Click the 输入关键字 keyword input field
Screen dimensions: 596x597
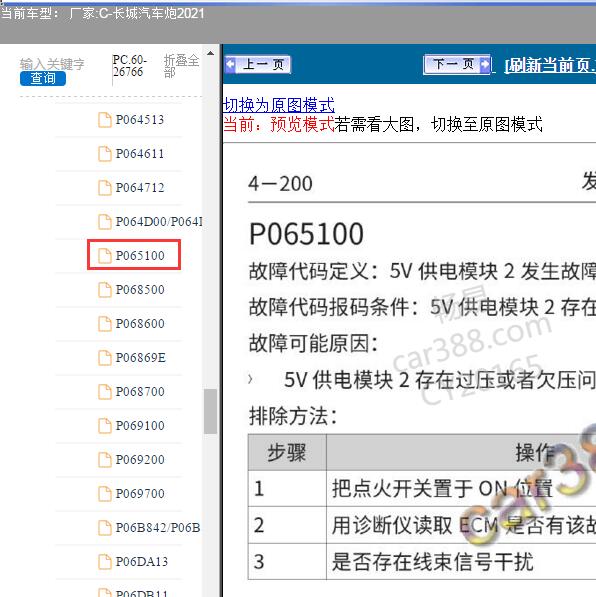point(52,64)
